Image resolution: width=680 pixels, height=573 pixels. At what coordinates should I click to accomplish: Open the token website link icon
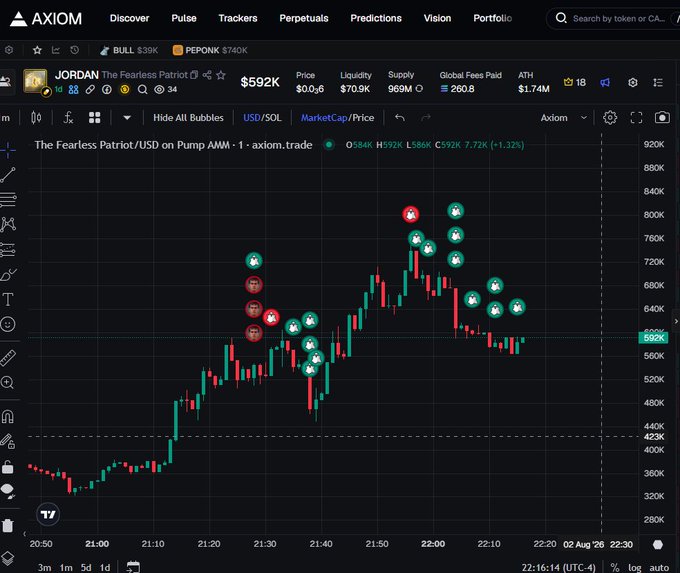pos(90,89)
